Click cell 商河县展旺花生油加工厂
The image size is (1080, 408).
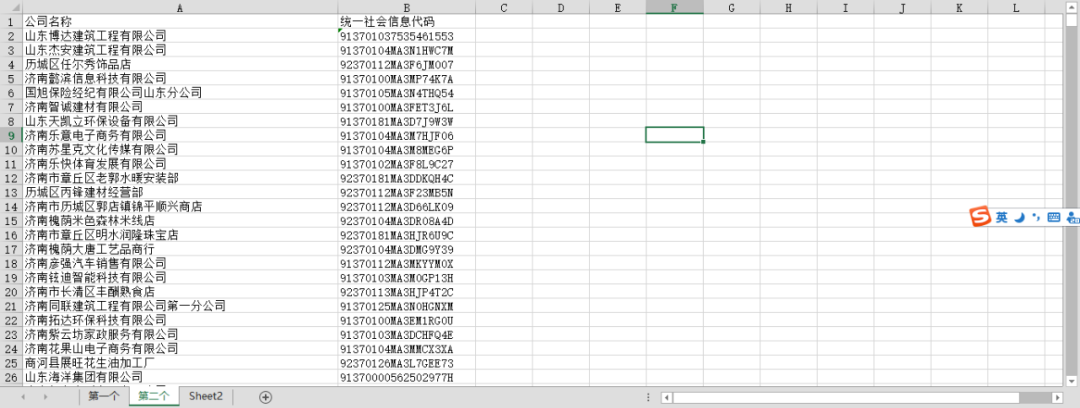(x=180, y=363)
